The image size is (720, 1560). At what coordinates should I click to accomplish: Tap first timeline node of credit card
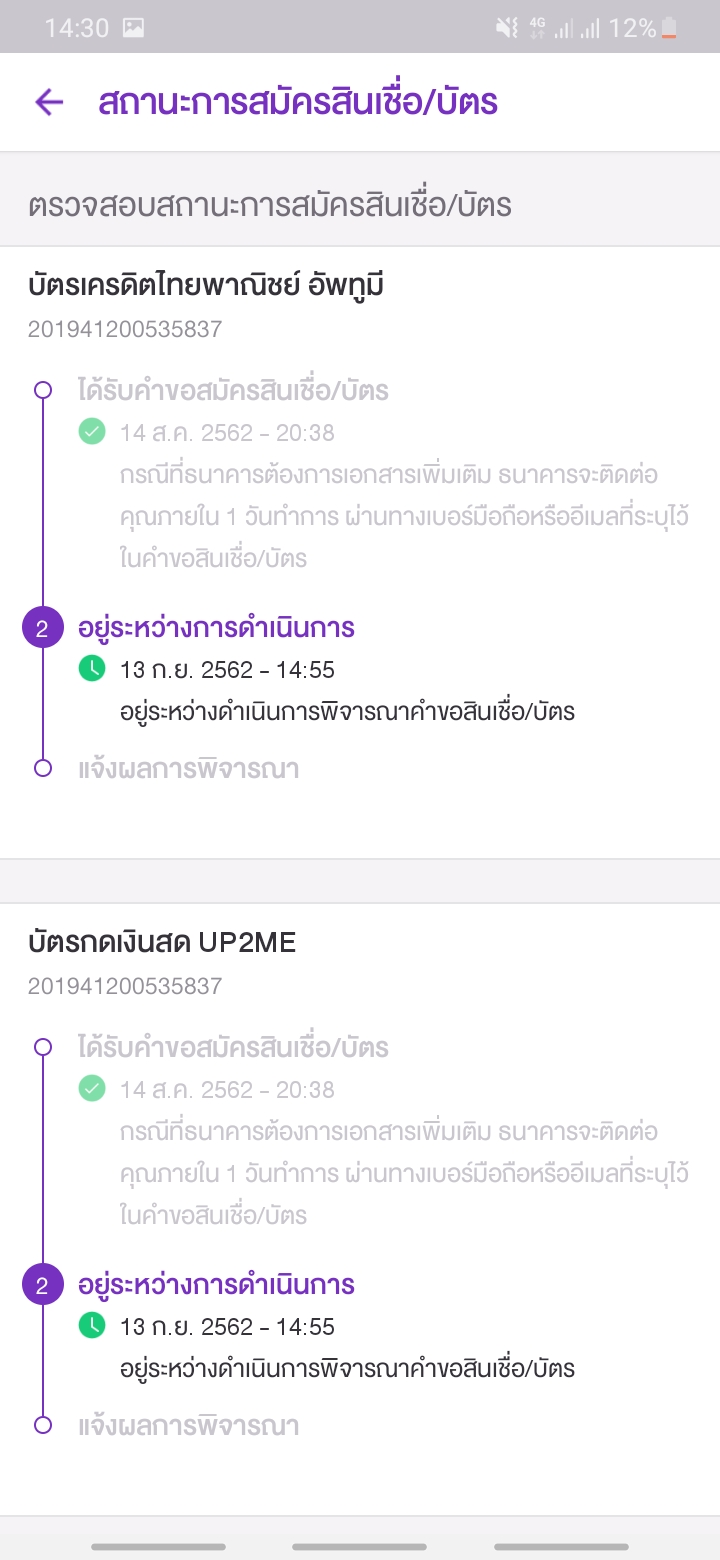pyautogui.click(x=42, y=390)
